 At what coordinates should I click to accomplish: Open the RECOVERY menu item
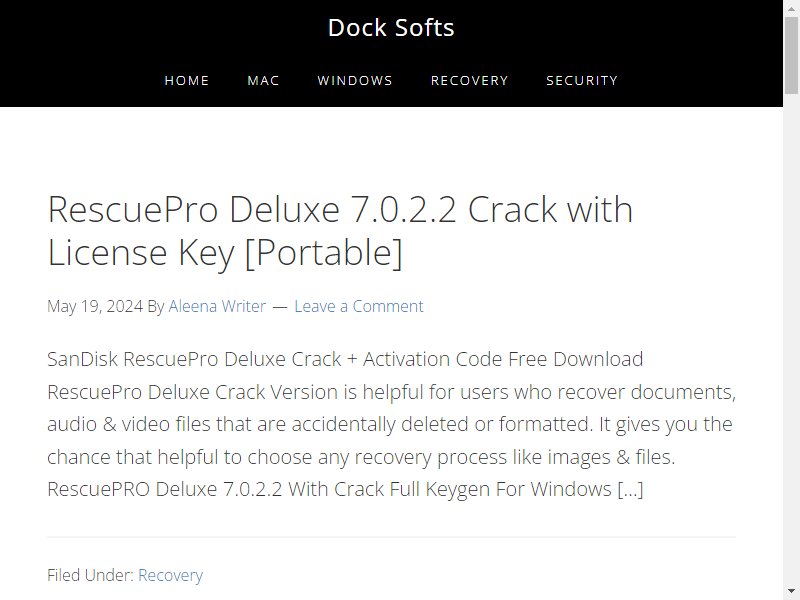(x=469, y=81)
